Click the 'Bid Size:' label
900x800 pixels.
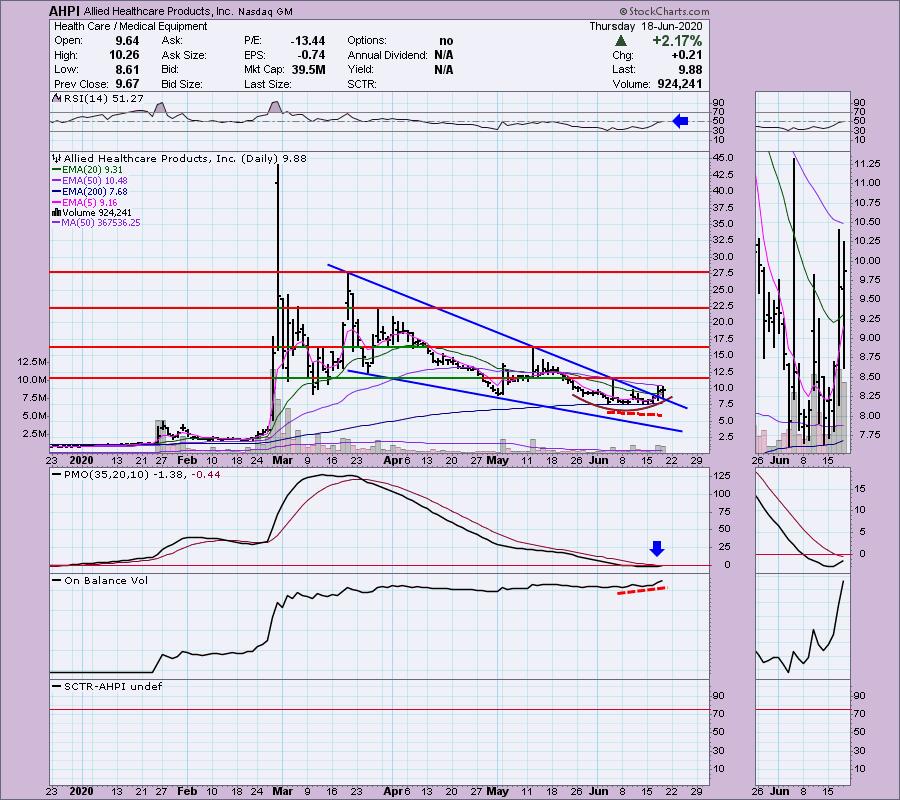click(181, 84)
